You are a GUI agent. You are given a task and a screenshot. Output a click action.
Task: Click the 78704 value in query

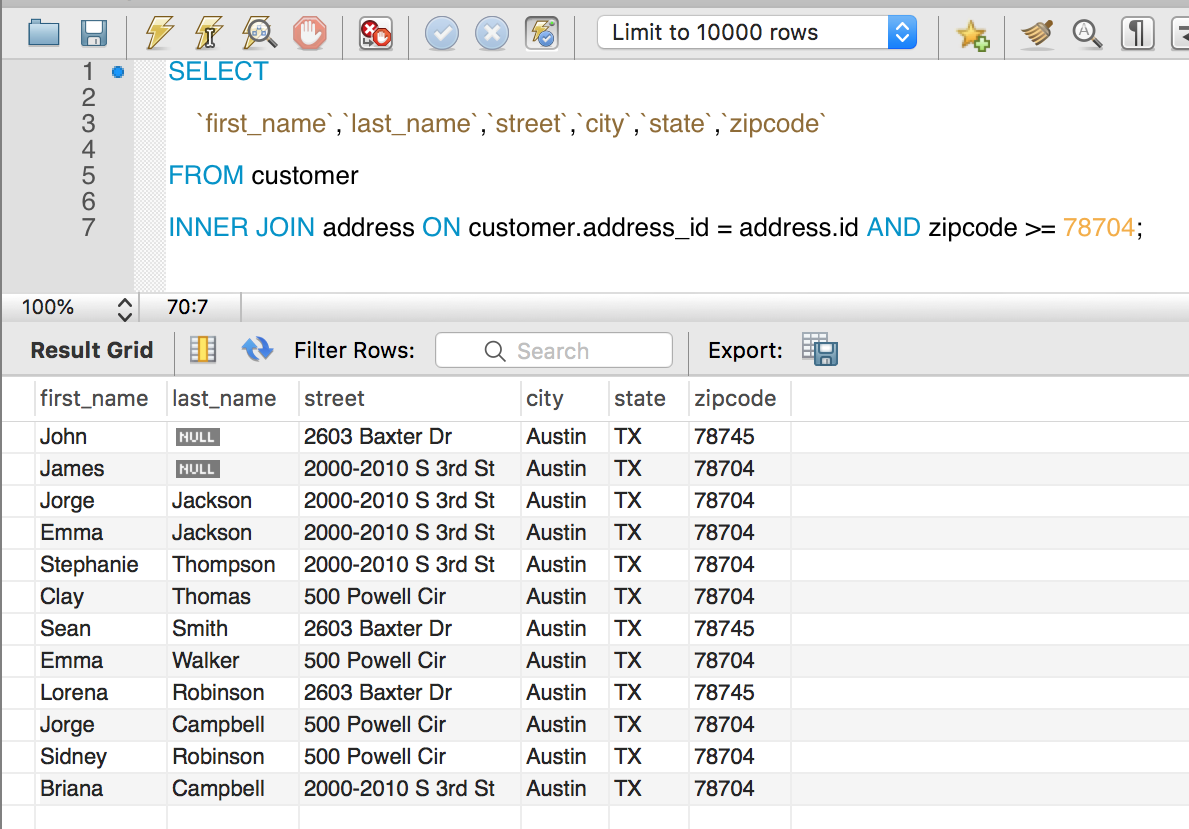(1098, 228)
